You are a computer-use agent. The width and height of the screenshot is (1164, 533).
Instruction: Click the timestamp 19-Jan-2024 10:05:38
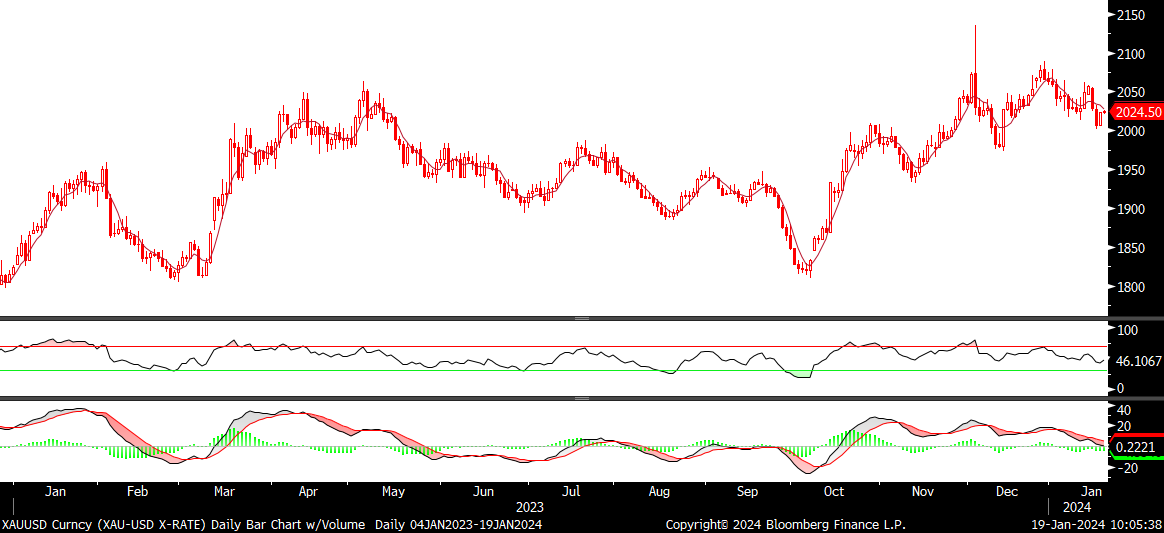pyautogui.click(x=1096, y=525)
